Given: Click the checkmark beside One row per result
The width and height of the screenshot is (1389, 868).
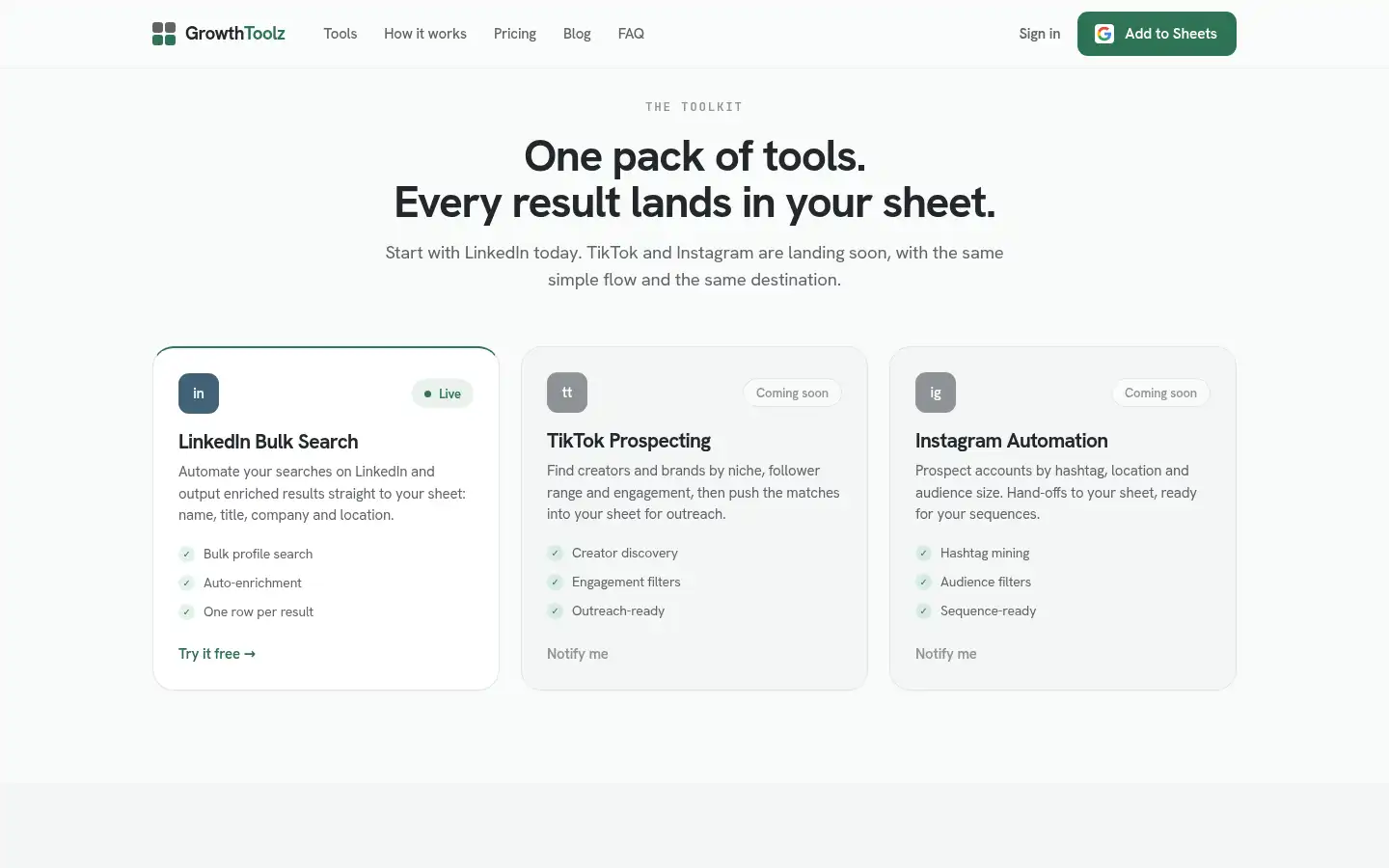Looking at the screenshot, I should point(186,611).
